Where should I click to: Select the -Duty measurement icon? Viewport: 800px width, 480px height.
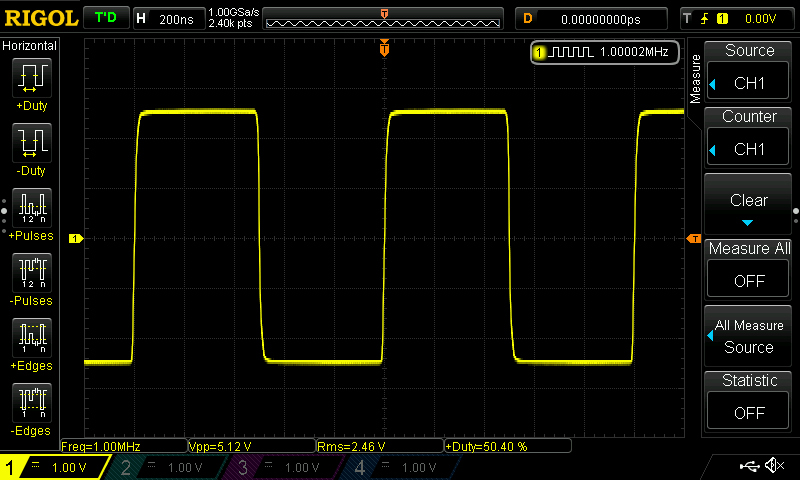point(30,145)
